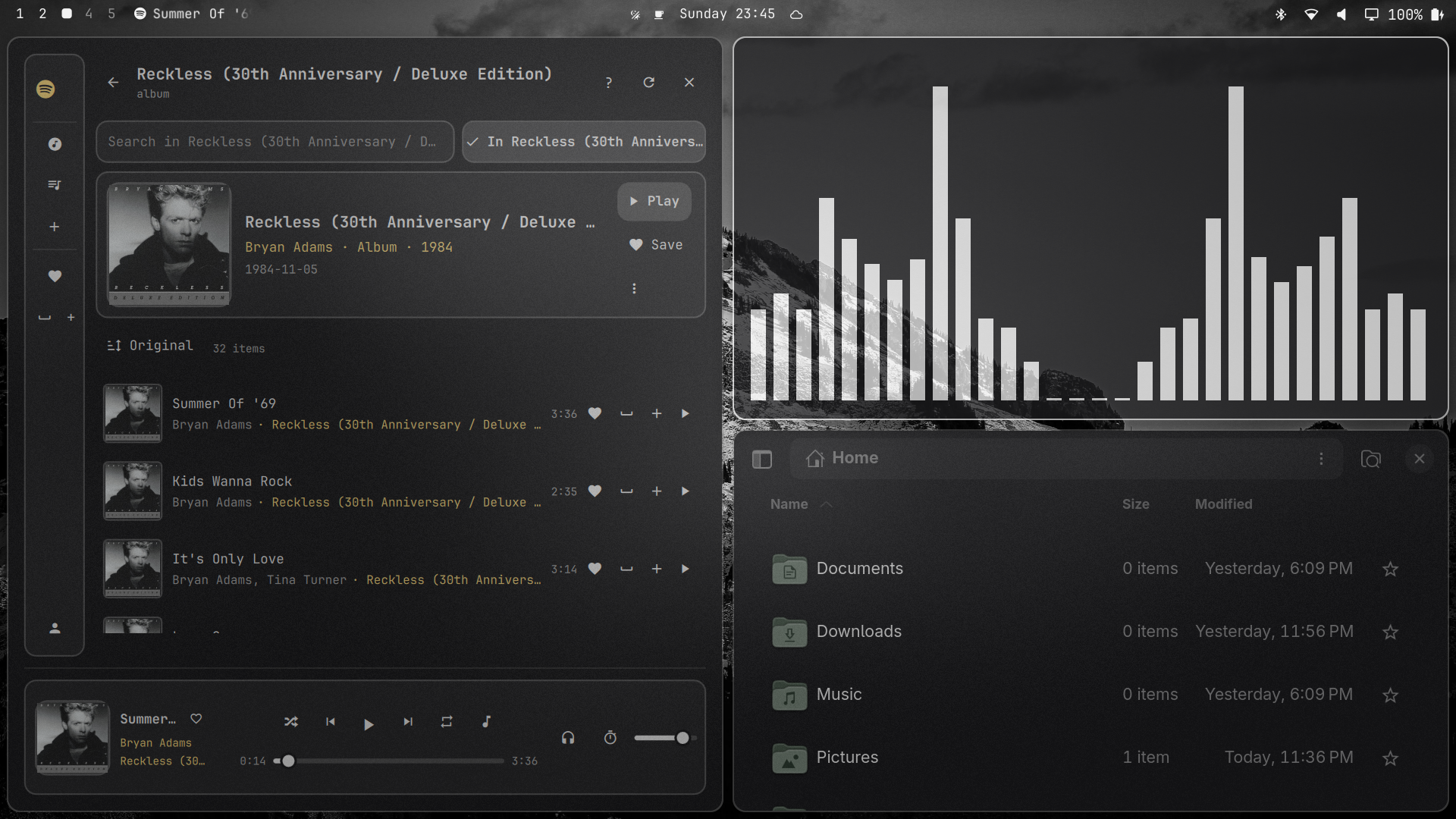
Task: Open album three-dot more options menu
Action: [634, 289]
